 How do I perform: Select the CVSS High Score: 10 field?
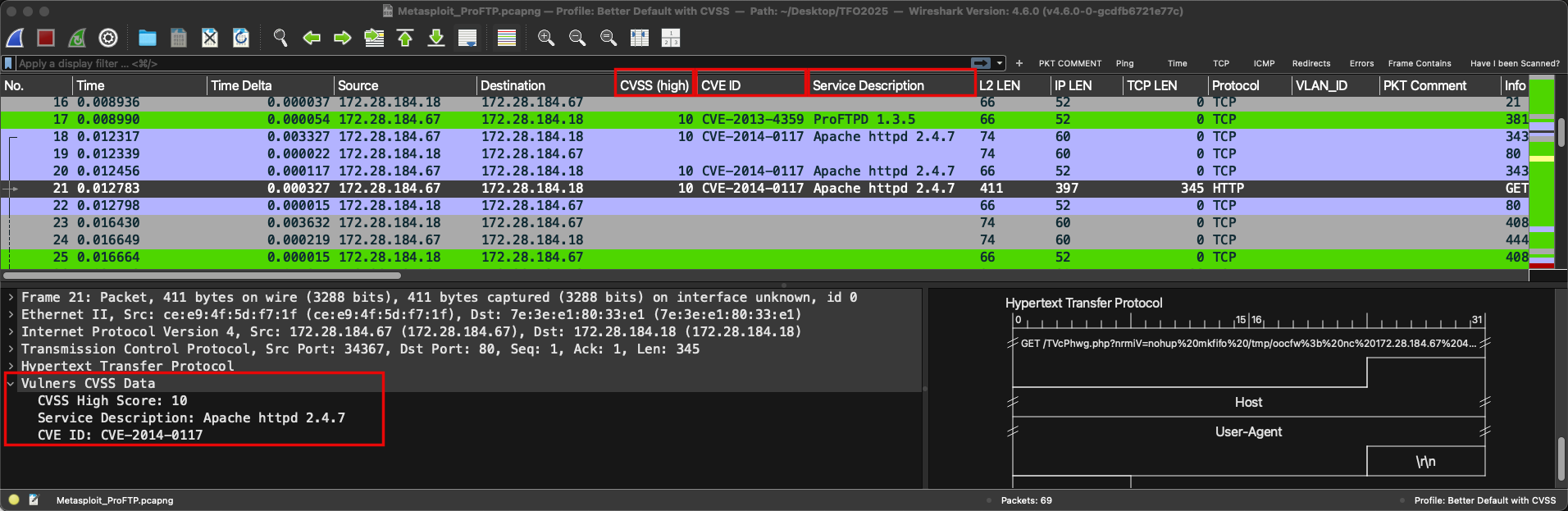[x=112, y=400]
